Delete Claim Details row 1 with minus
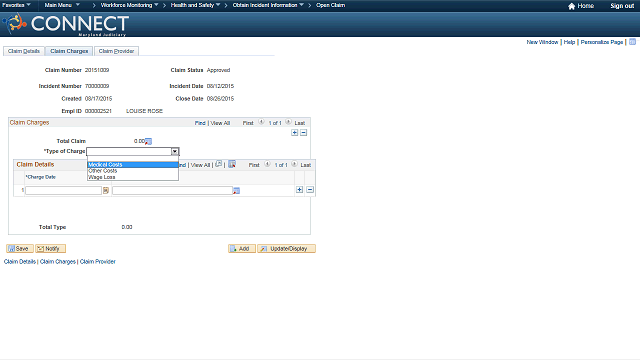This screenshot has height=360, width=640. tap(310, 190)
